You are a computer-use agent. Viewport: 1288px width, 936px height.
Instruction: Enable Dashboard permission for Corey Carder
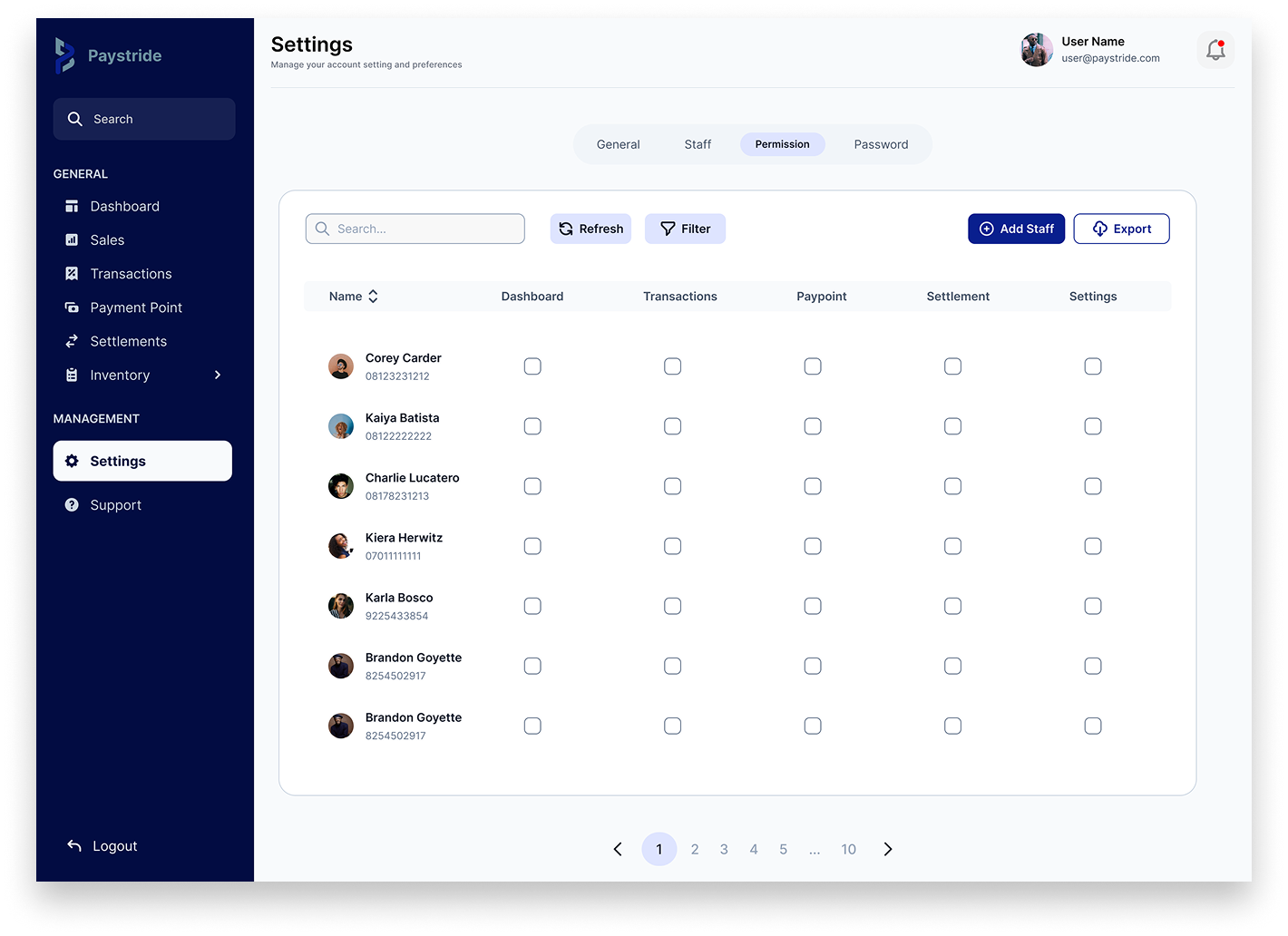click(x=532, y=366)
